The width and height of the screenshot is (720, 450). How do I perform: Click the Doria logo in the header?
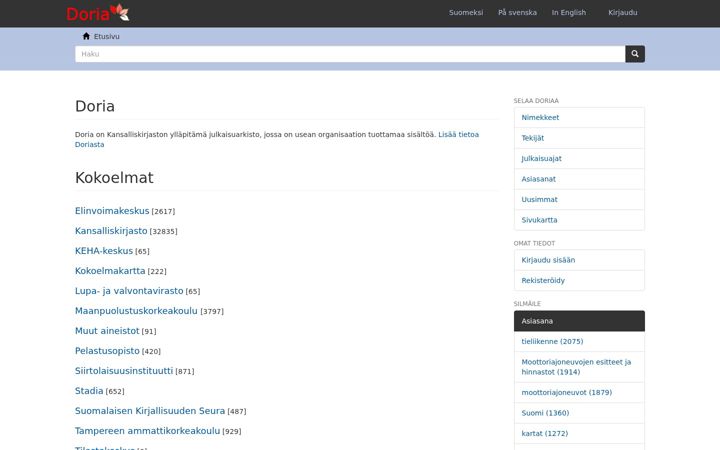tap(97, 13)
